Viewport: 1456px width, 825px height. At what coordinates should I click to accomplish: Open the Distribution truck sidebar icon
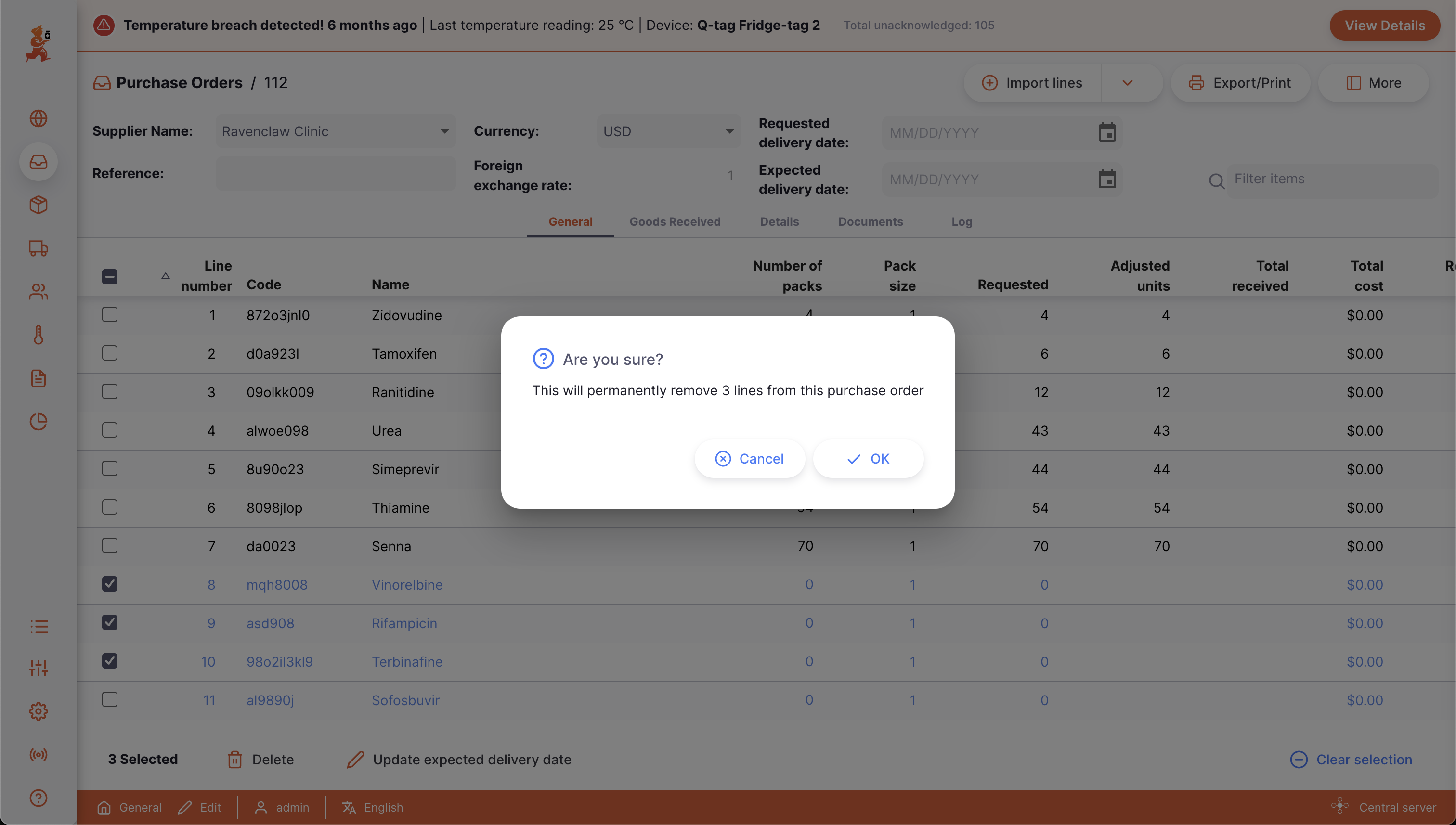click(38, 248)
